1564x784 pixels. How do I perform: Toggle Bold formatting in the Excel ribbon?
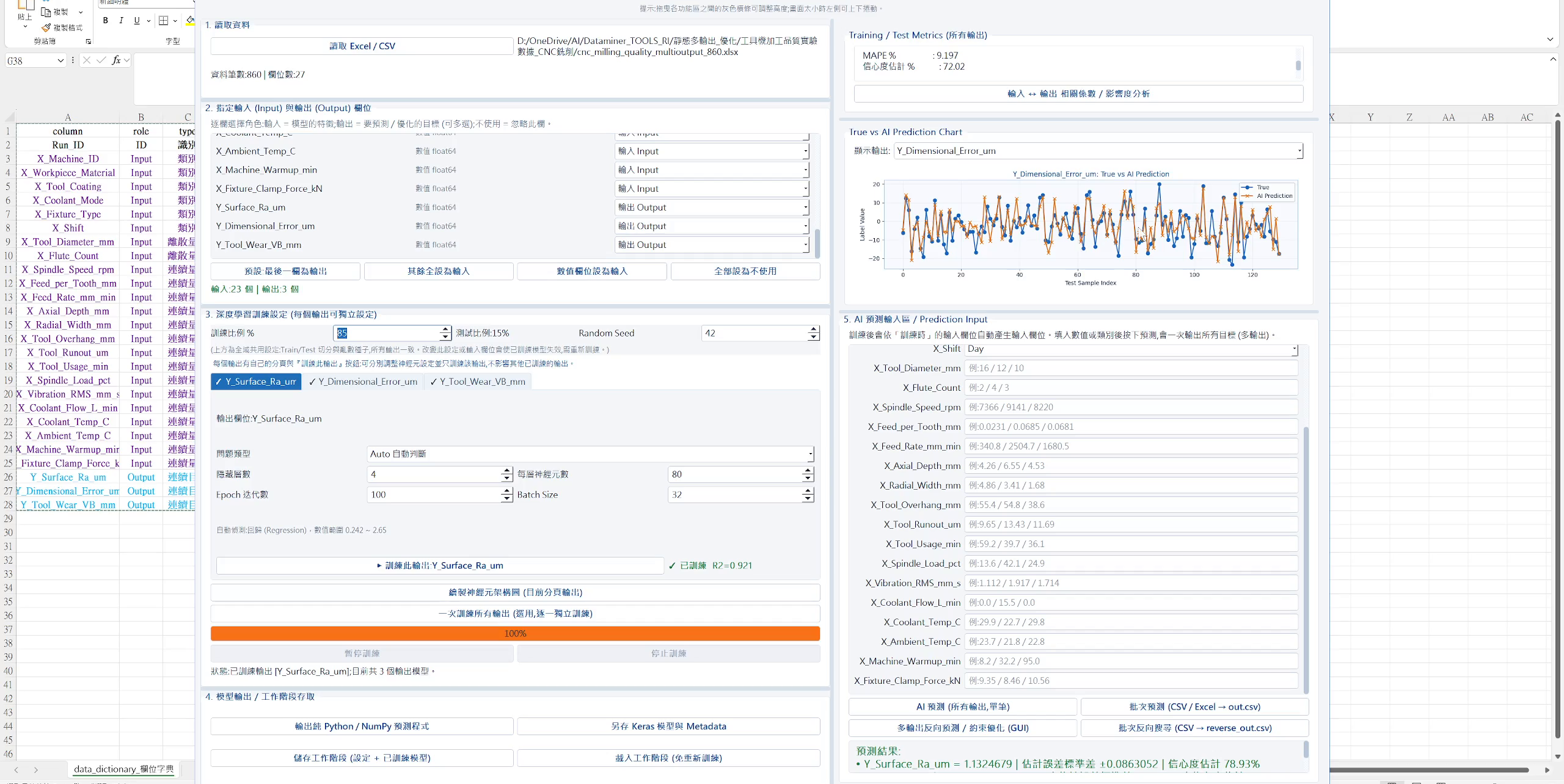click(x=106, y=21)
